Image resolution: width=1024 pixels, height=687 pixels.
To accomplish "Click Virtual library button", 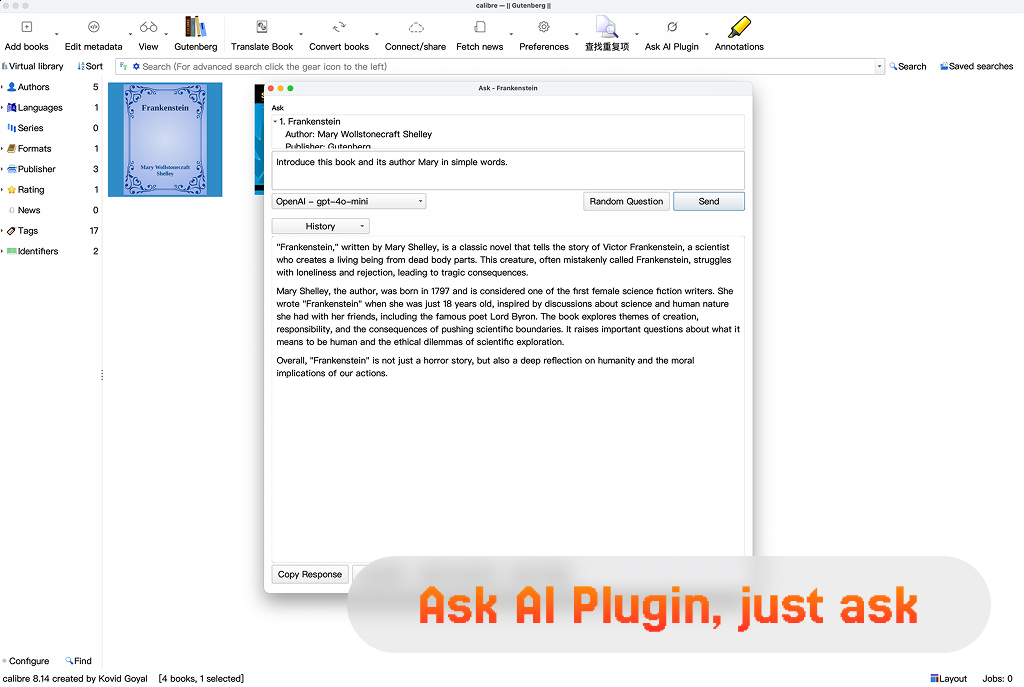I will pos(33,67).
